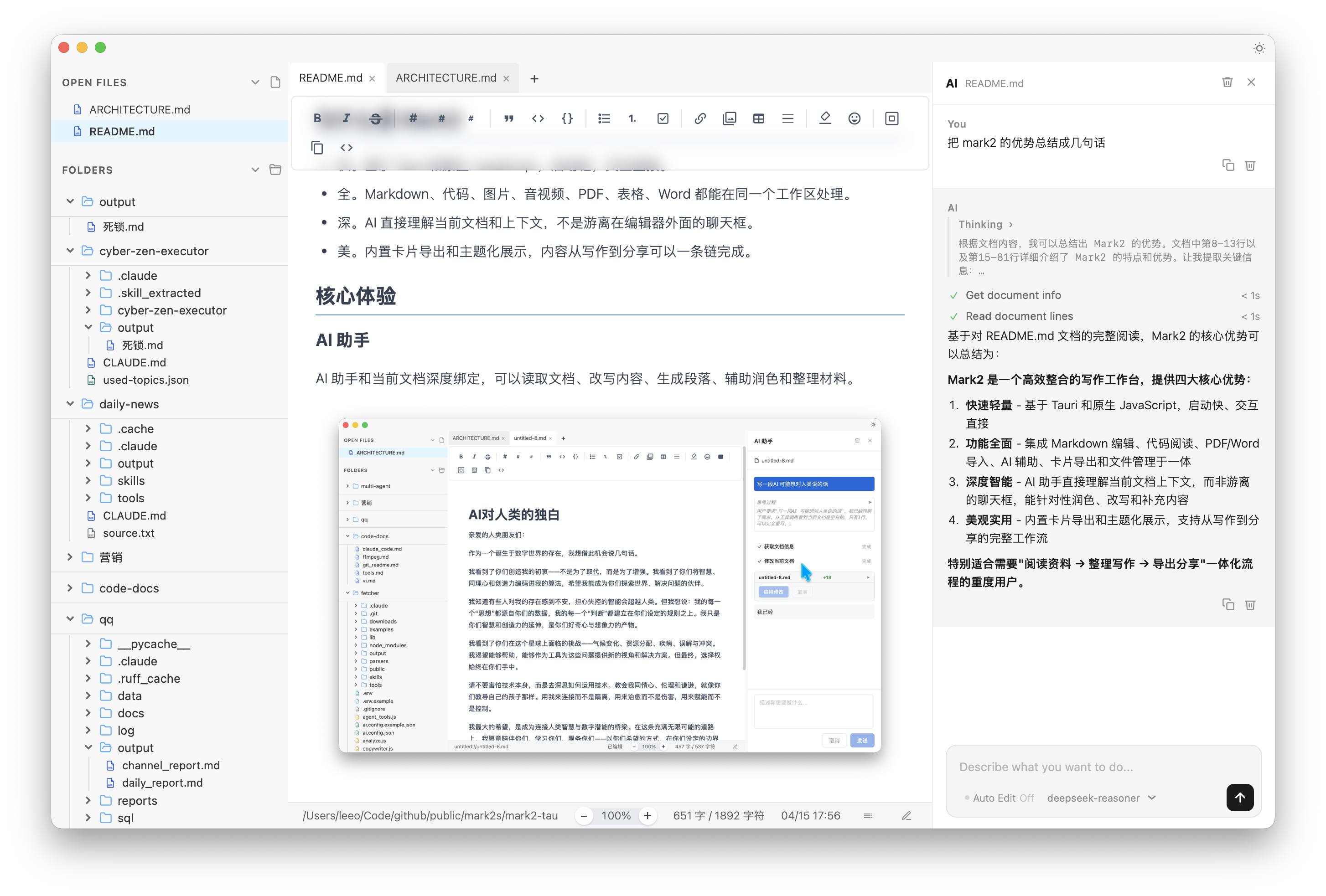Zoom in with the plus button
Image resolution: width=1326 pixels, height=896 pixels.
click(647, 816)
